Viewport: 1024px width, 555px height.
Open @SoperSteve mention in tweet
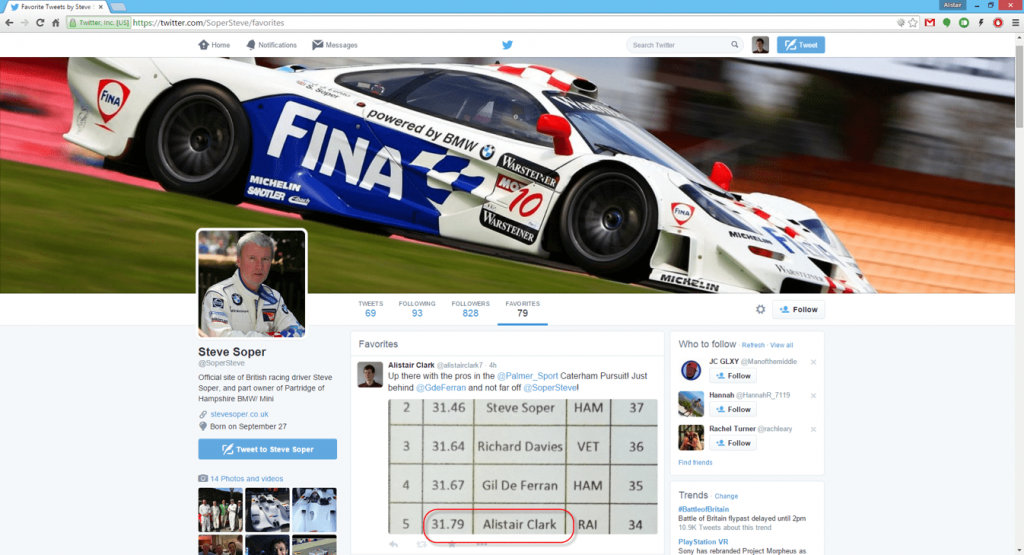tap(550, 388)
